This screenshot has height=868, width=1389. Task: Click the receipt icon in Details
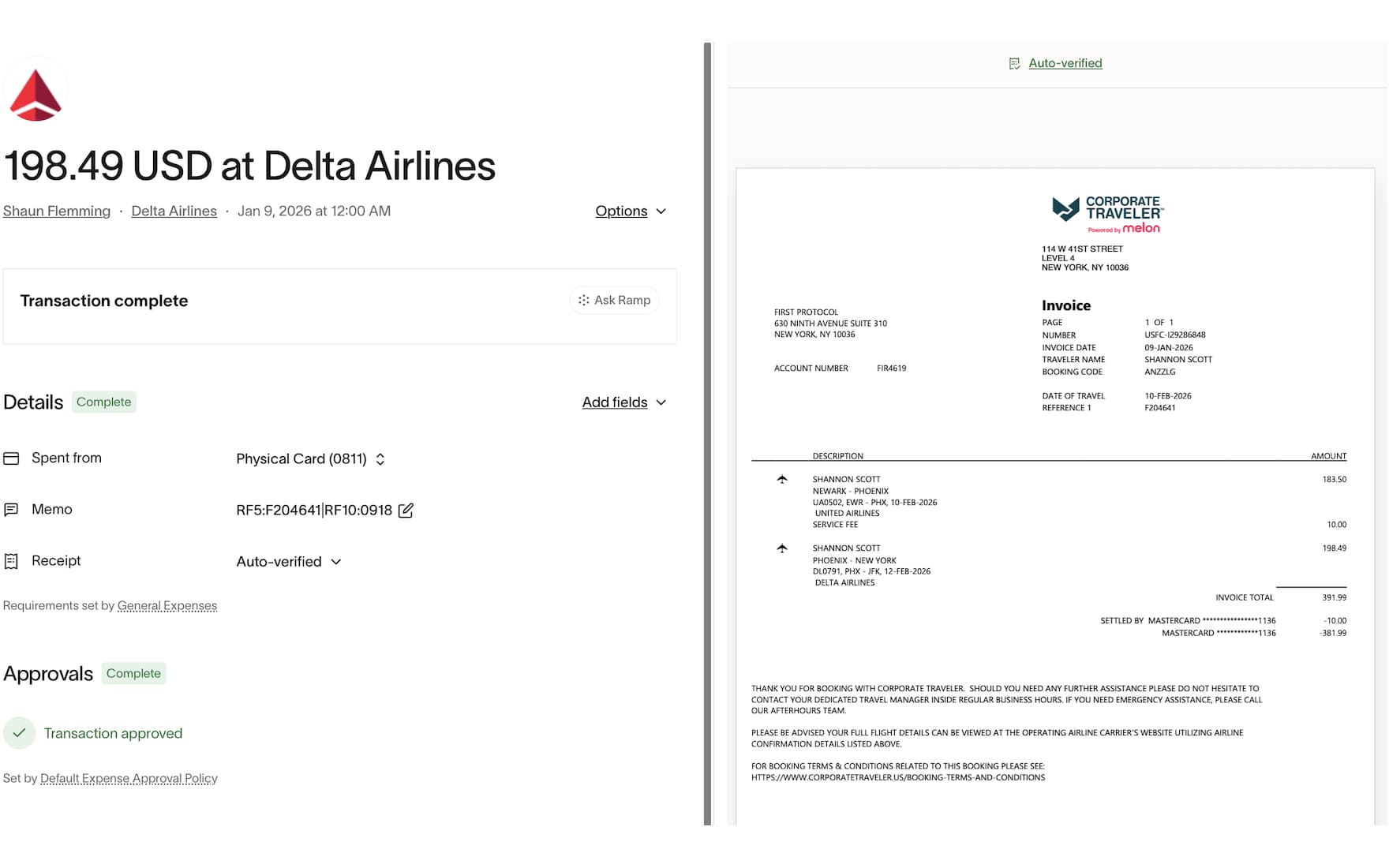pyautogui.click(x=11, y=561)
